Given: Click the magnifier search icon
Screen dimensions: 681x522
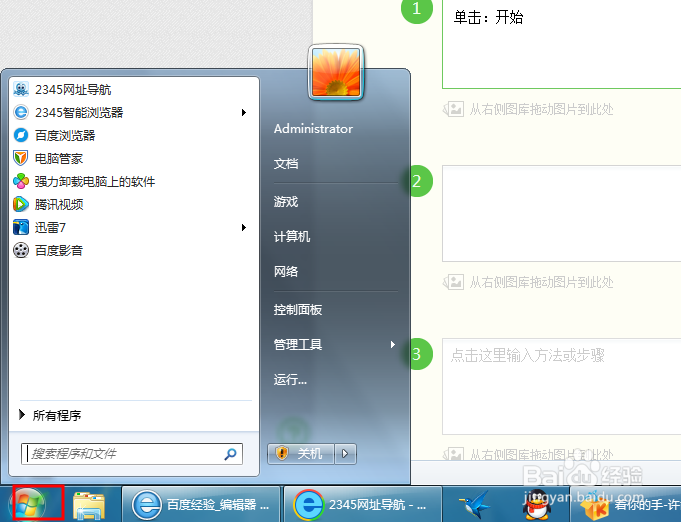Looking at the screenshot, I should pyautogui.click(x=230, y=454).
